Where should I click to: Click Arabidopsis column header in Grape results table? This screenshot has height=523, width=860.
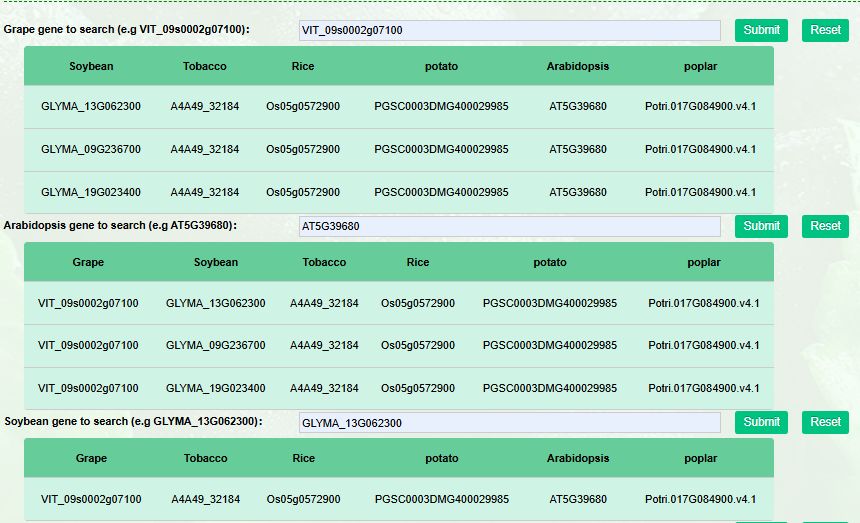[577, 67]
